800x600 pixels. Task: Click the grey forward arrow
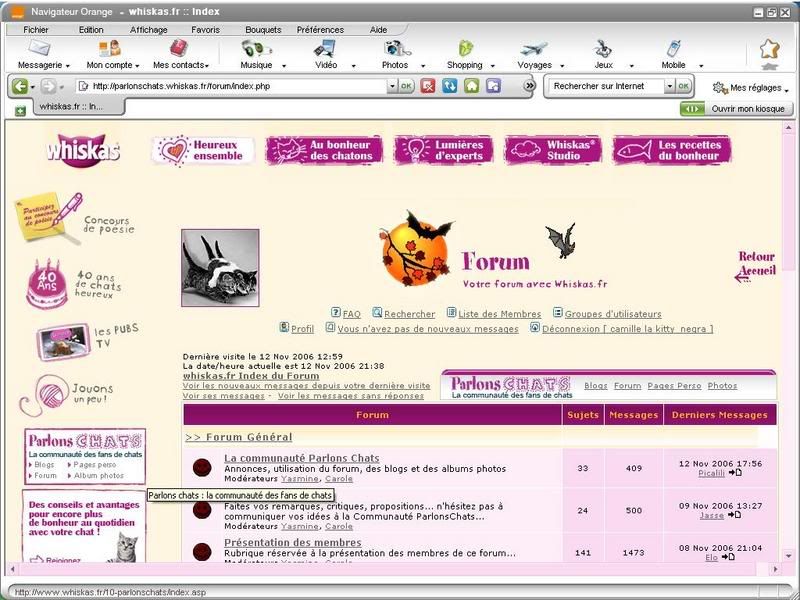coord(48,86)
